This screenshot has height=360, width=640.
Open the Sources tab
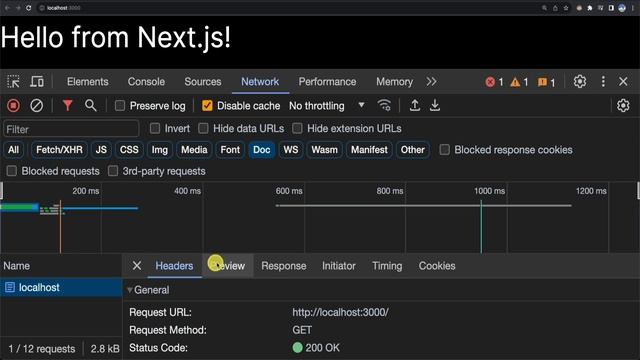pyautogui.click(x=203, y=82)
